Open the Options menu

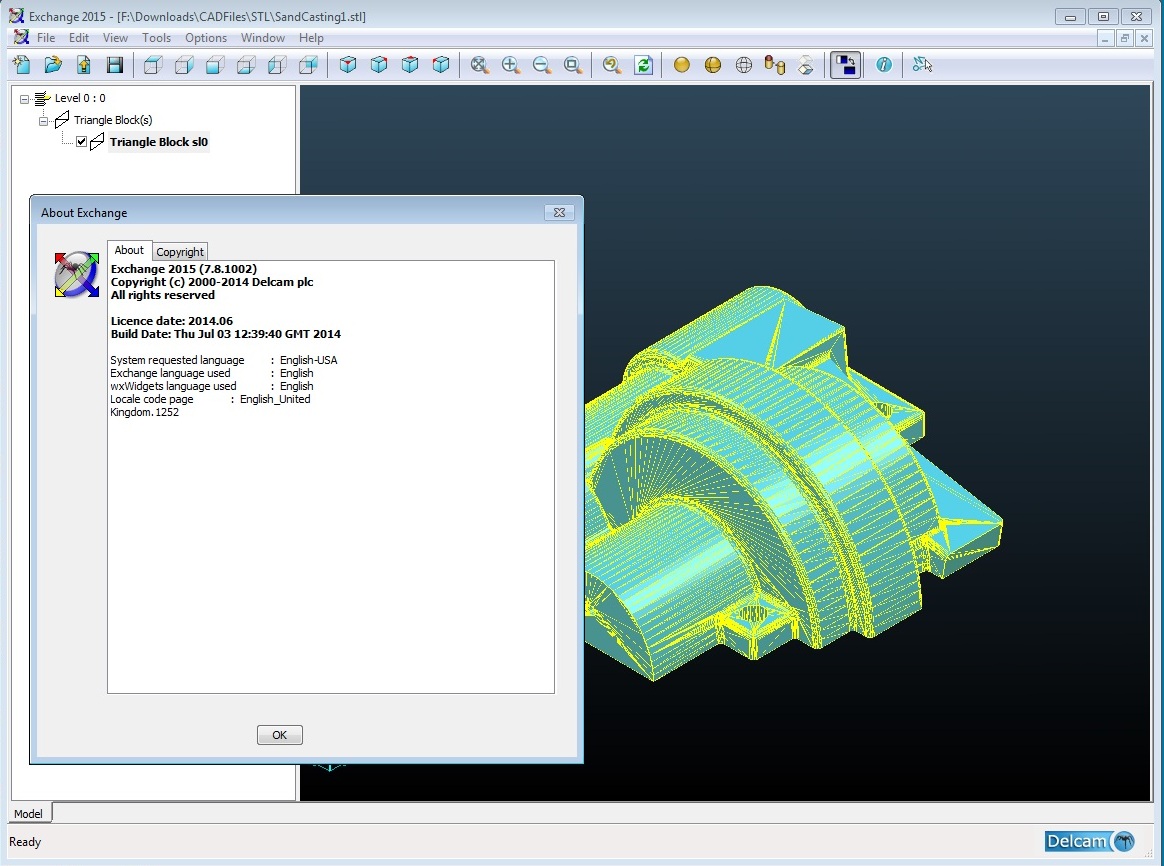click(206, 38)
